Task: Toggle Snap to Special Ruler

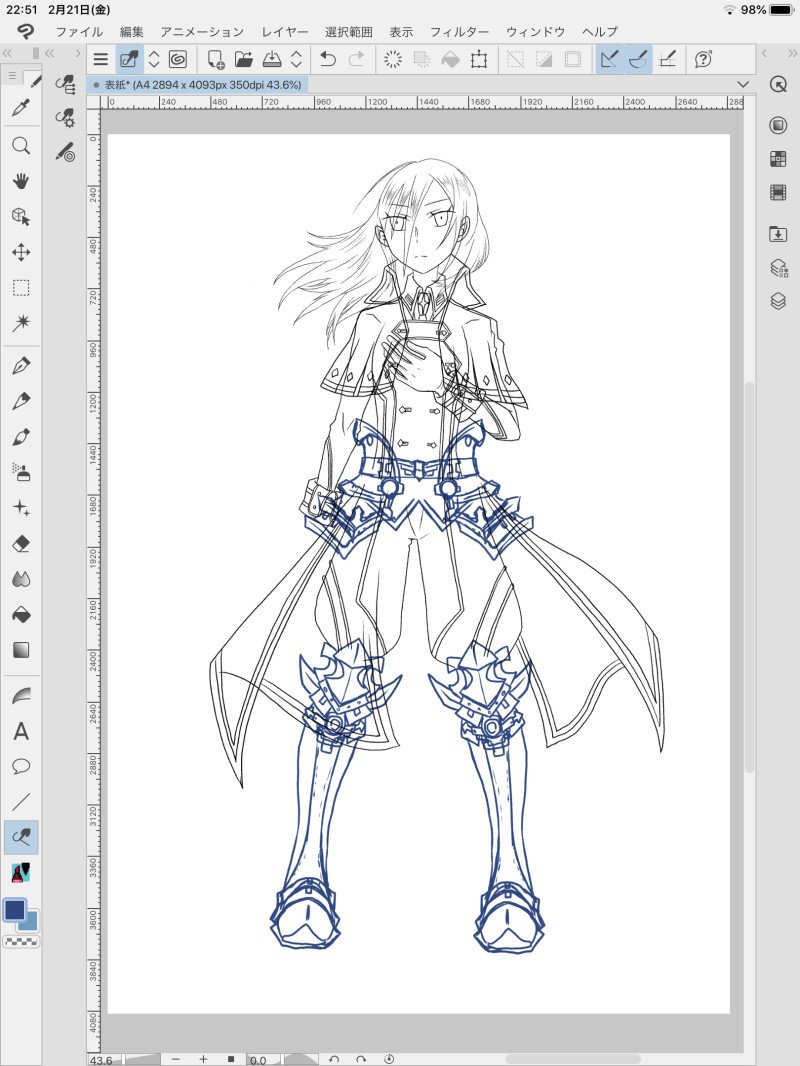Action: (x=638, y=60)
